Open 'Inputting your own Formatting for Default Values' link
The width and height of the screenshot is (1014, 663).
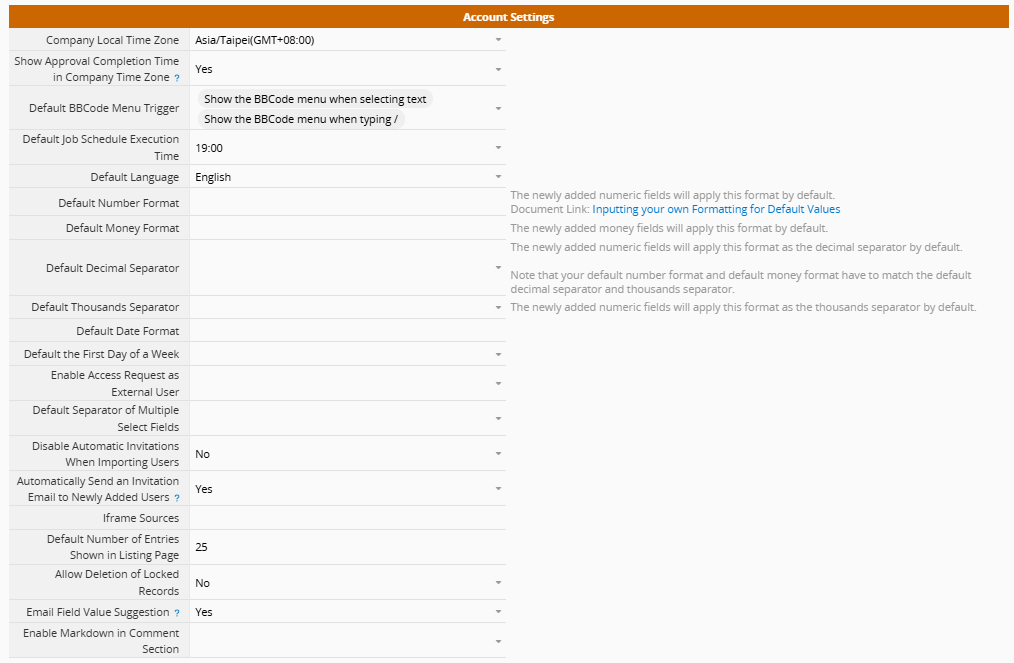pos(716,210)
